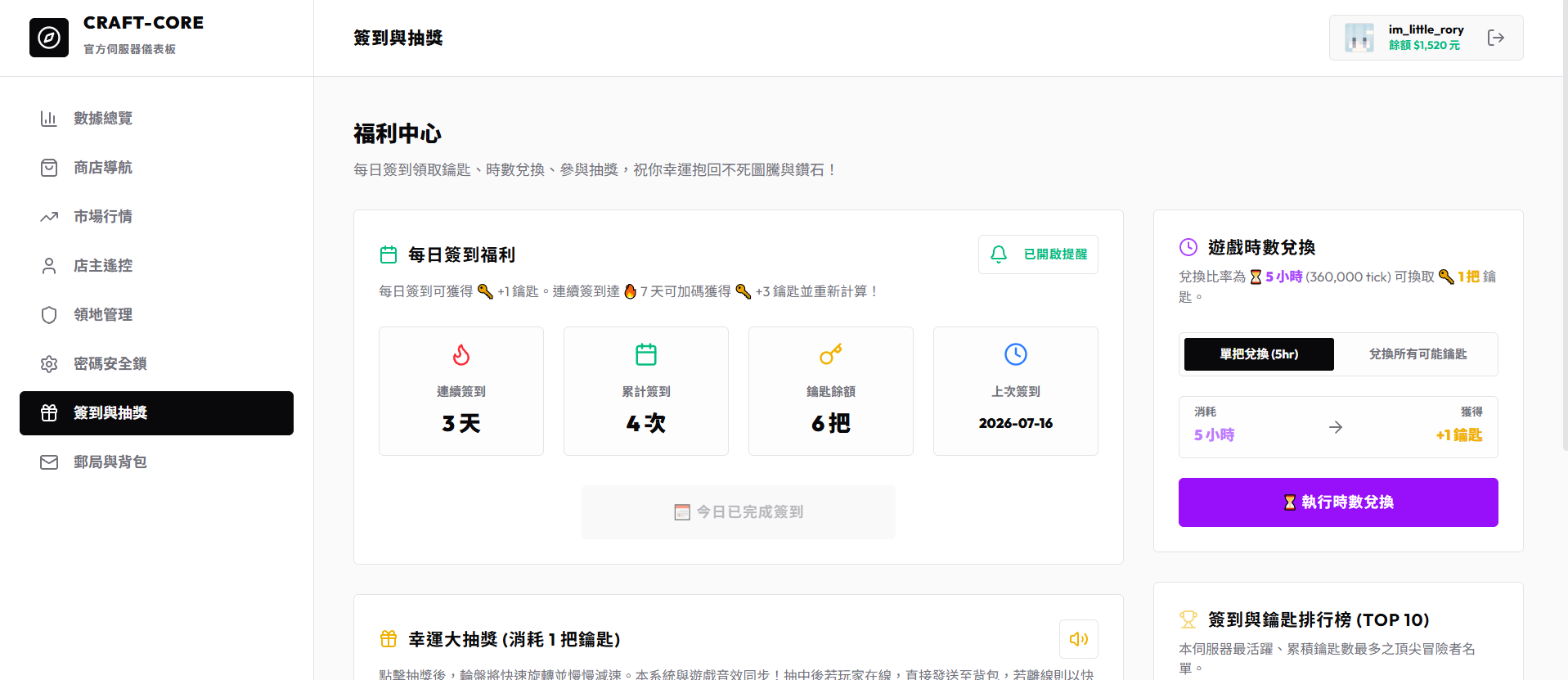The height and width of the screenshot is (680, 1568).
Task: Click the gift icon for 簽到與抽獎
Action: [x=49, y=413]
